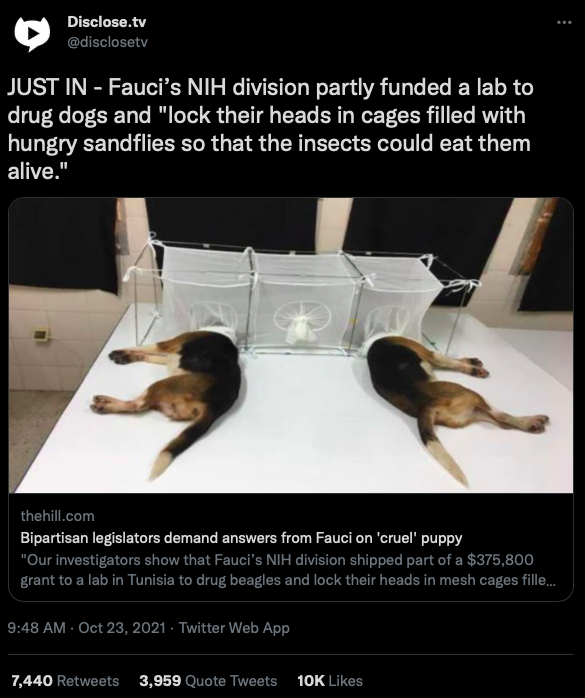
Task: Click the 9:48 AM timestamp
Action: pyautogui.click(x=37, y=628)
